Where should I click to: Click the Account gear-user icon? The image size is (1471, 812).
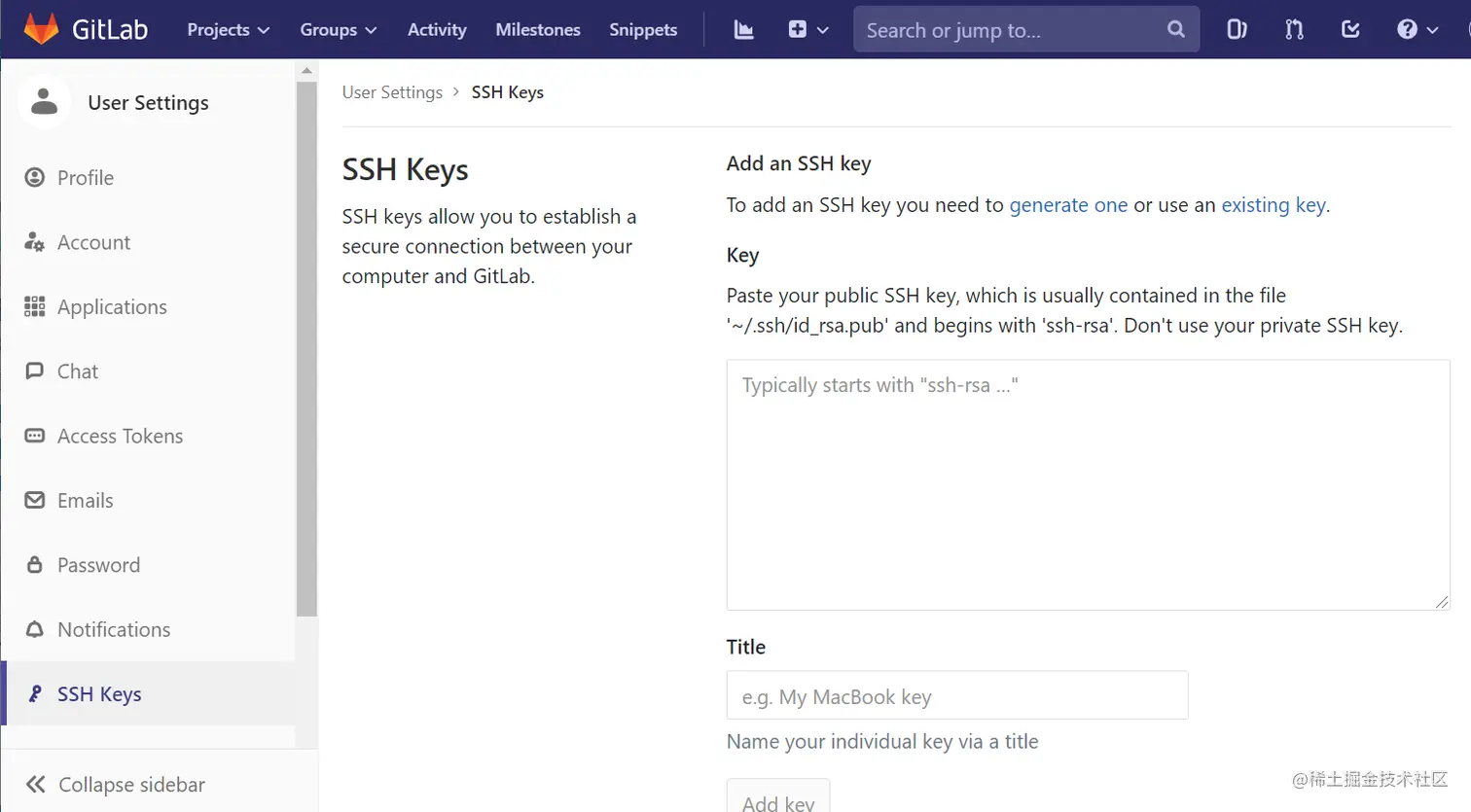tap(35, 242)
